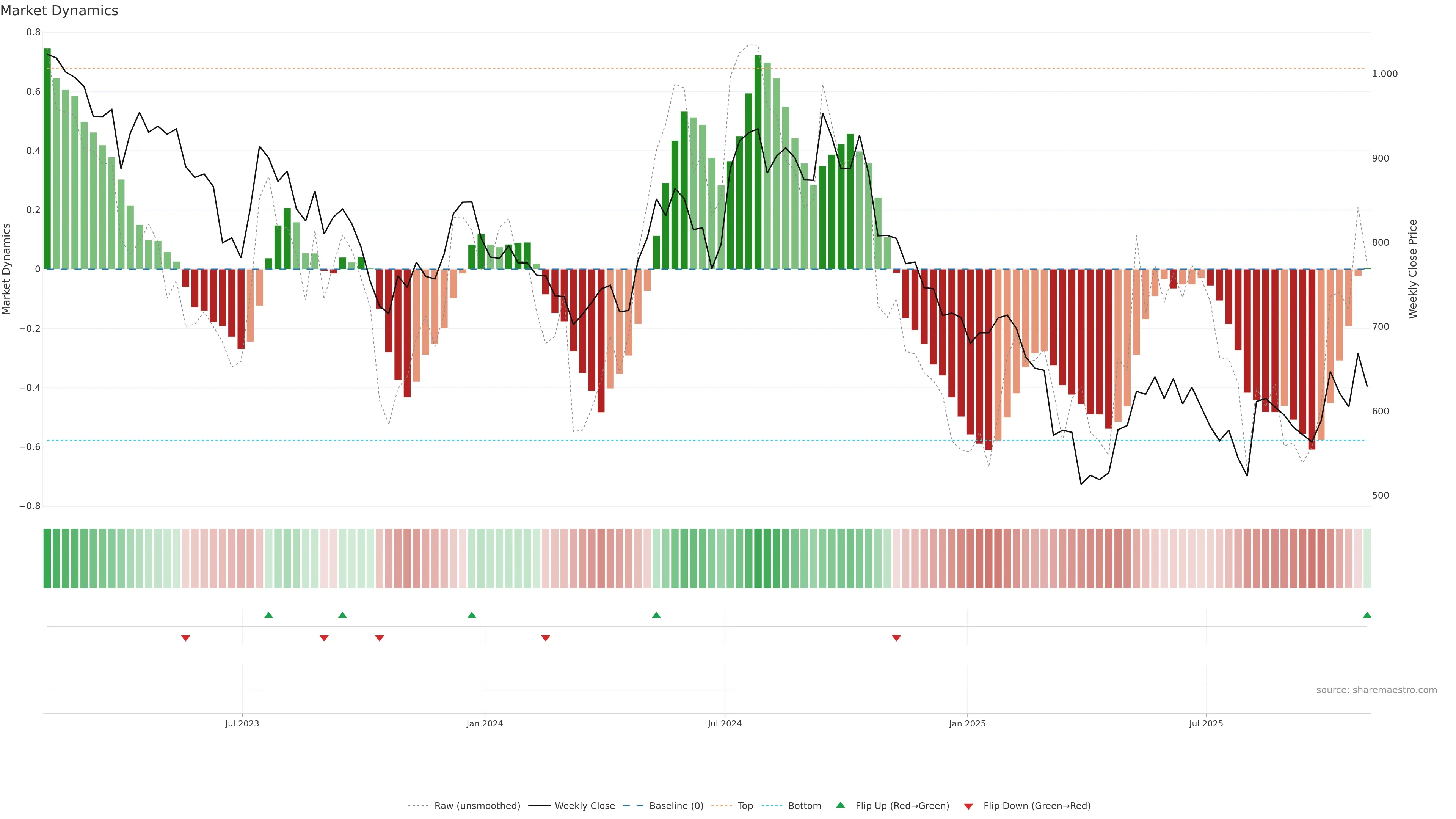
Task: Click the rightmost green flip-up marker
Action: (x=1367, y=615)
